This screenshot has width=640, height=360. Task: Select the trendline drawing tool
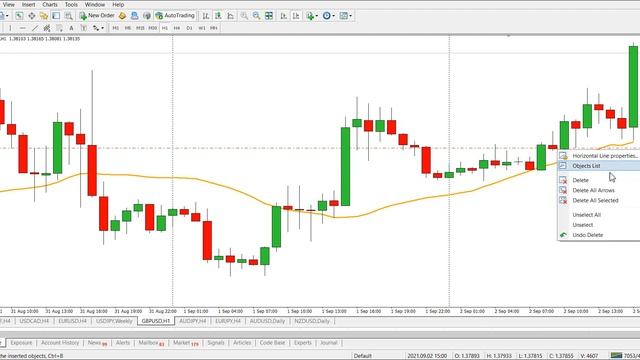coord(35,28)
